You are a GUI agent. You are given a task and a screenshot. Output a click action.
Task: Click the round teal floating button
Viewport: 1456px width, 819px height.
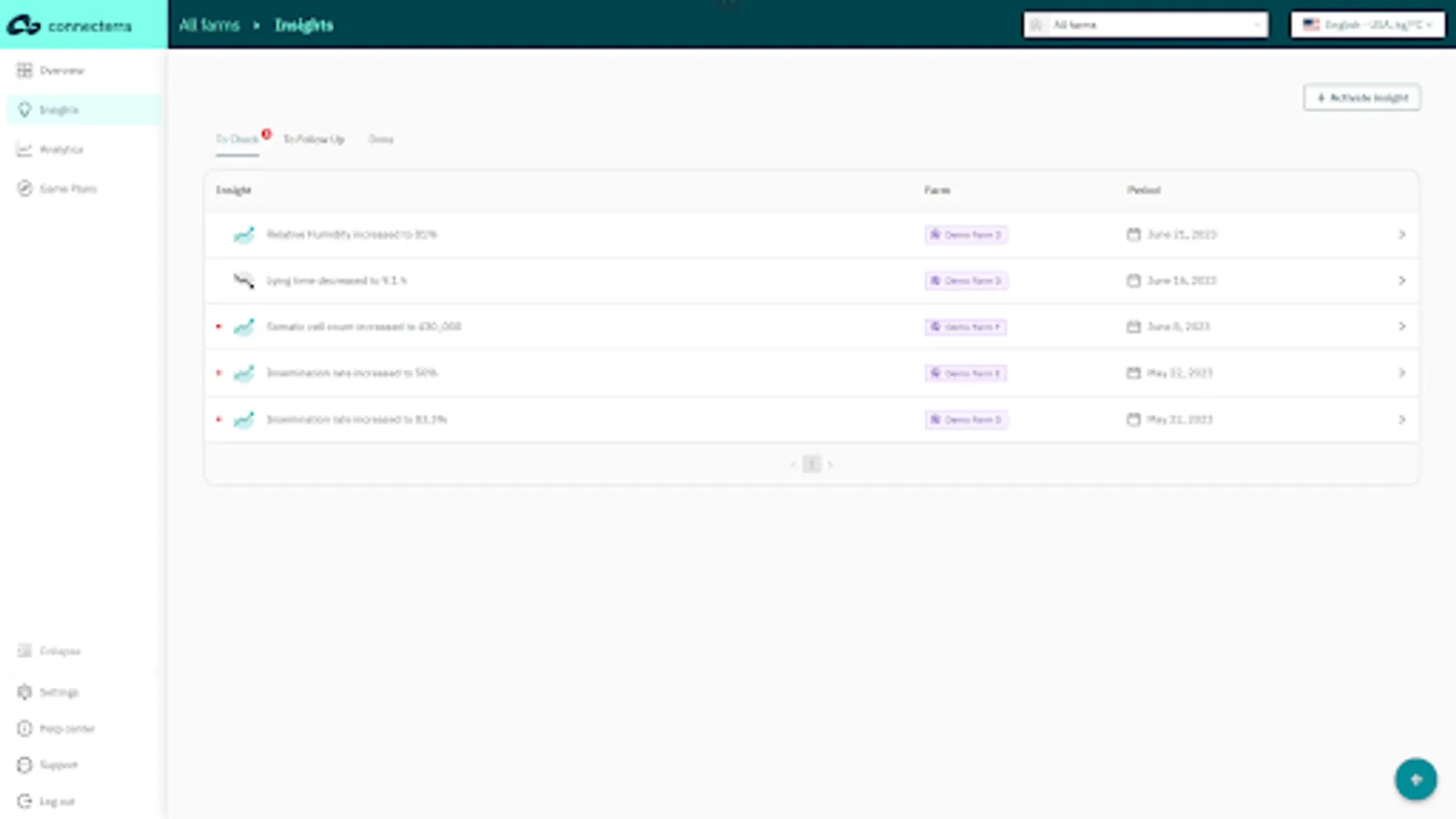tap(1416, 779)
